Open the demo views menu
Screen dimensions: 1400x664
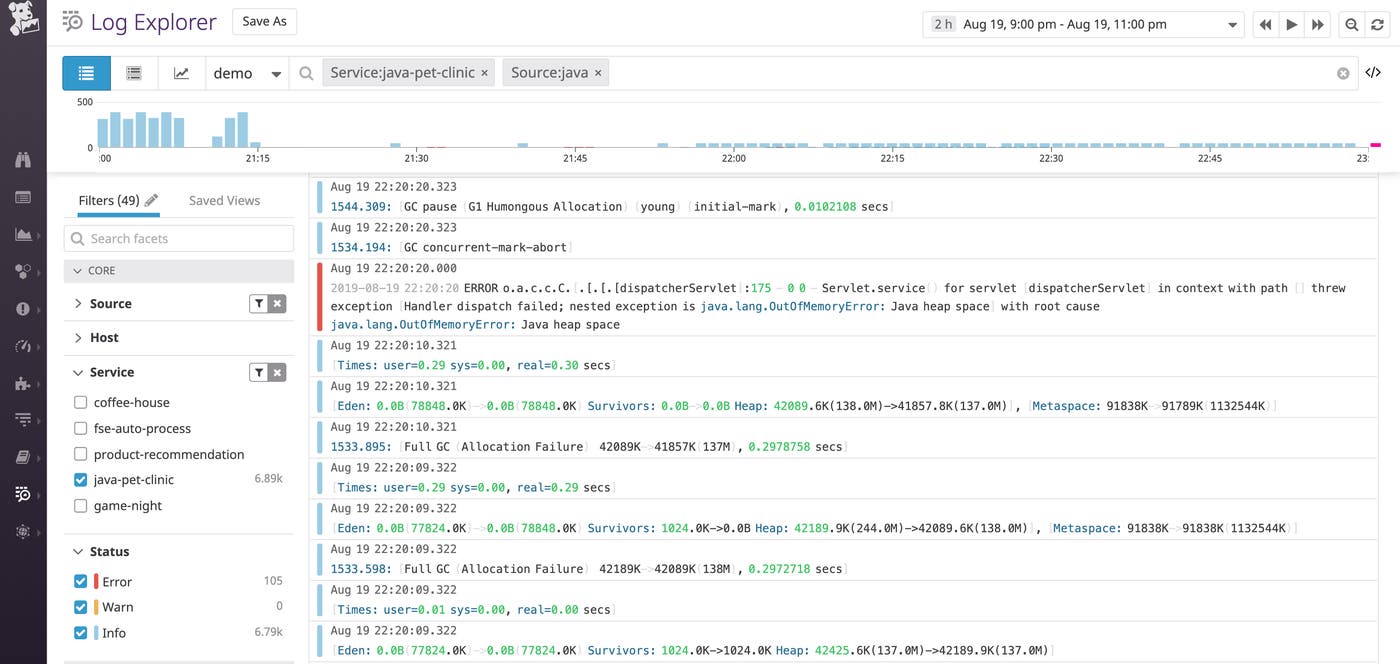pyautogui.click(x=247, y=72)
